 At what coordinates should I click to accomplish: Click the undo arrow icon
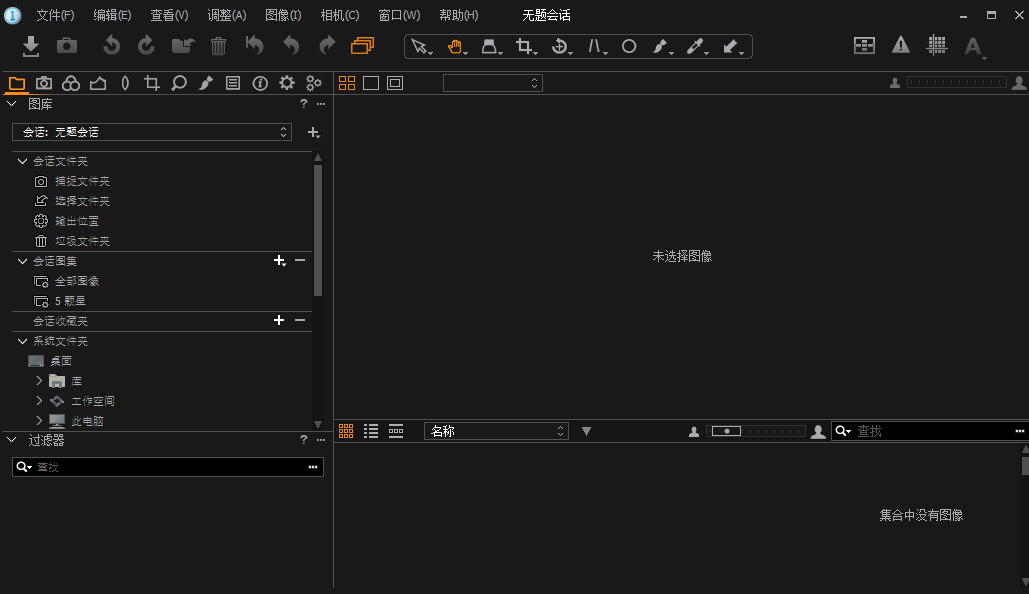tap(291, 46)
